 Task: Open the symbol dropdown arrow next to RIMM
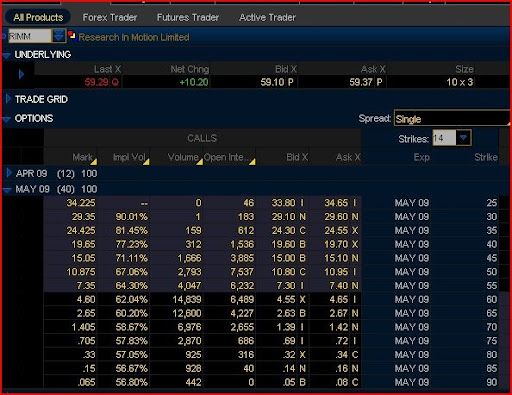tap(59, 36)
